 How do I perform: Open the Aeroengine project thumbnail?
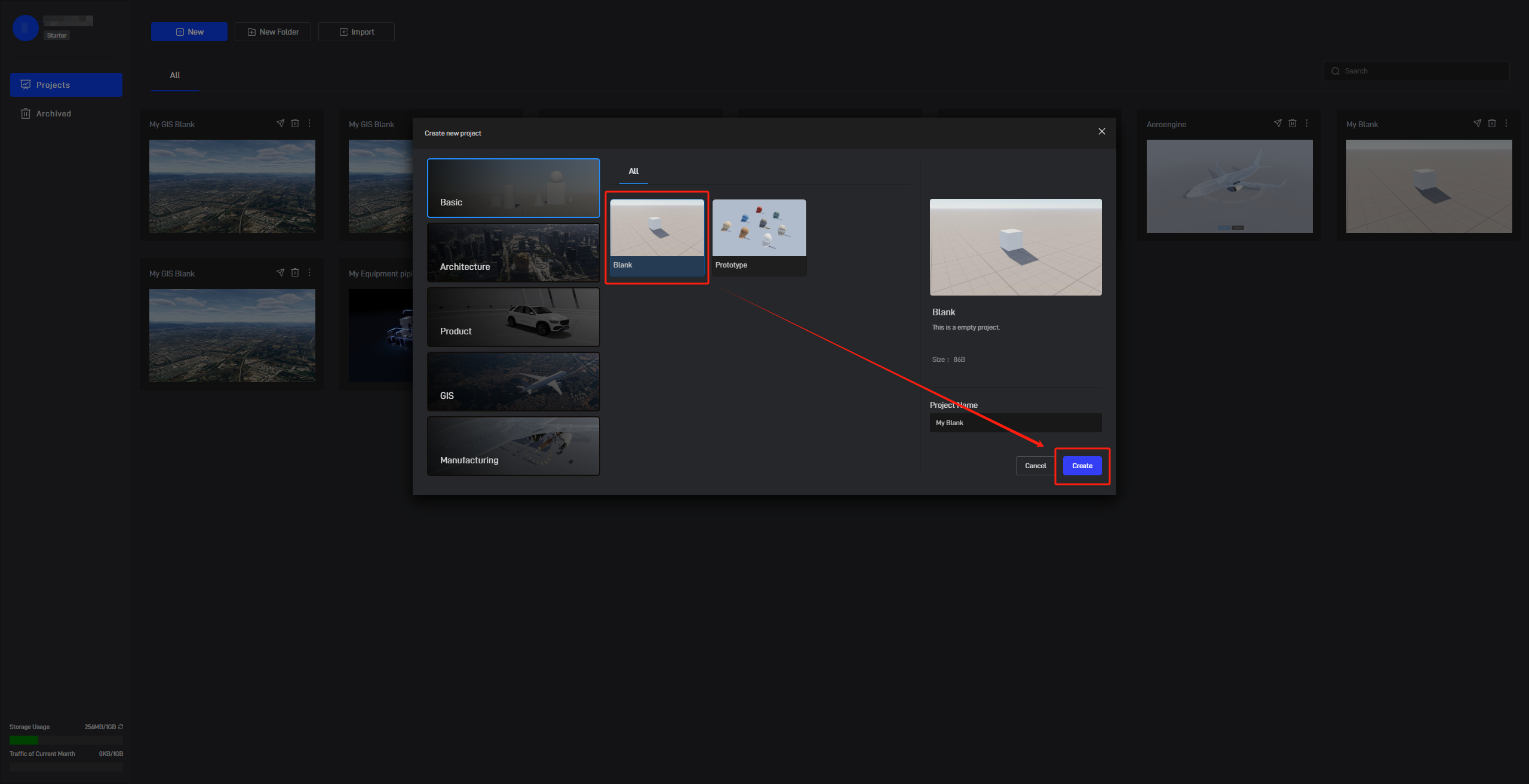(x=1230, y=186)
